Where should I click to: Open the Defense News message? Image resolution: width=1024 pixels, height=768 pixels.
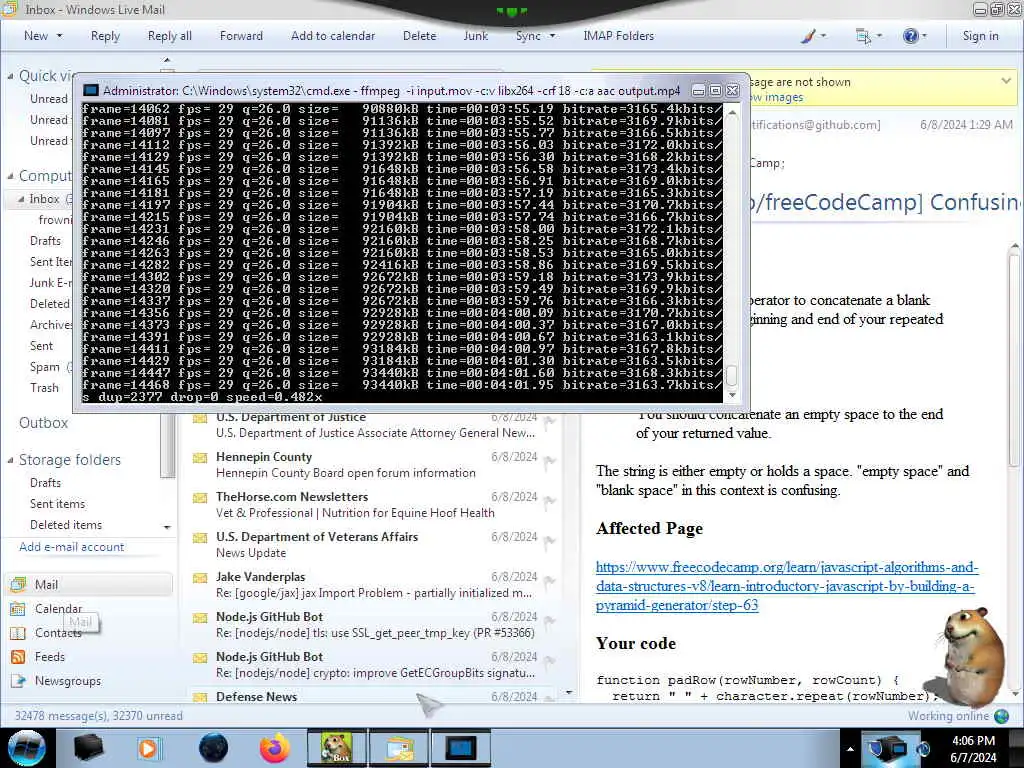[x=374, y=696]
